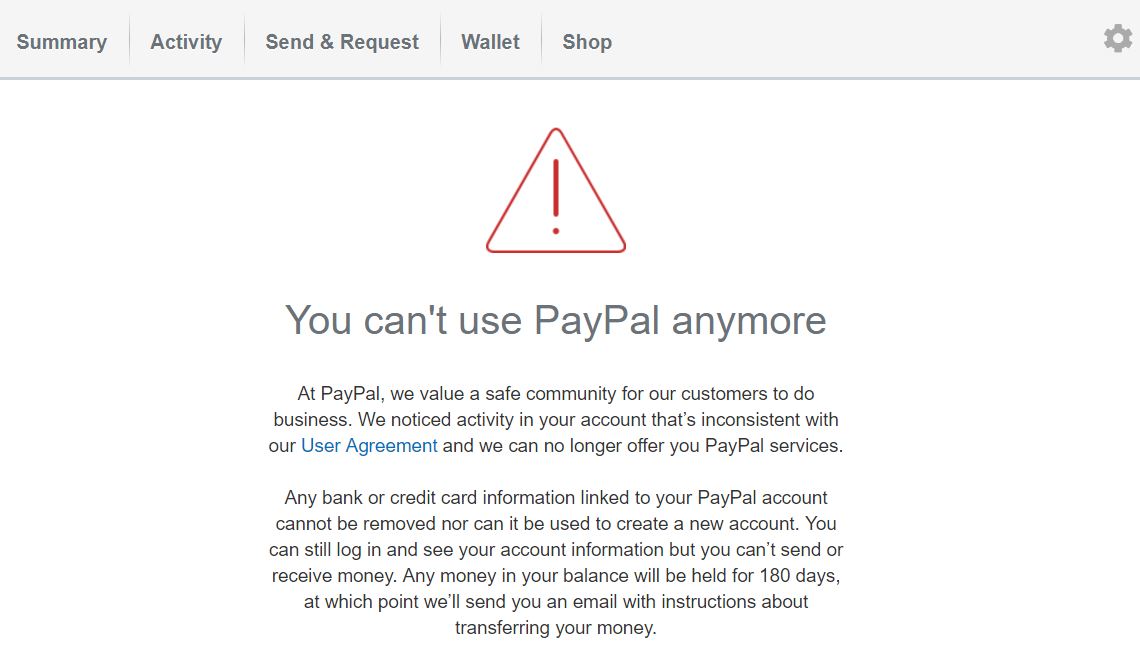The height and width of the screenshot is (667, 1140).
Task: Open the Summary tab
Action: (x=62, y=42)
